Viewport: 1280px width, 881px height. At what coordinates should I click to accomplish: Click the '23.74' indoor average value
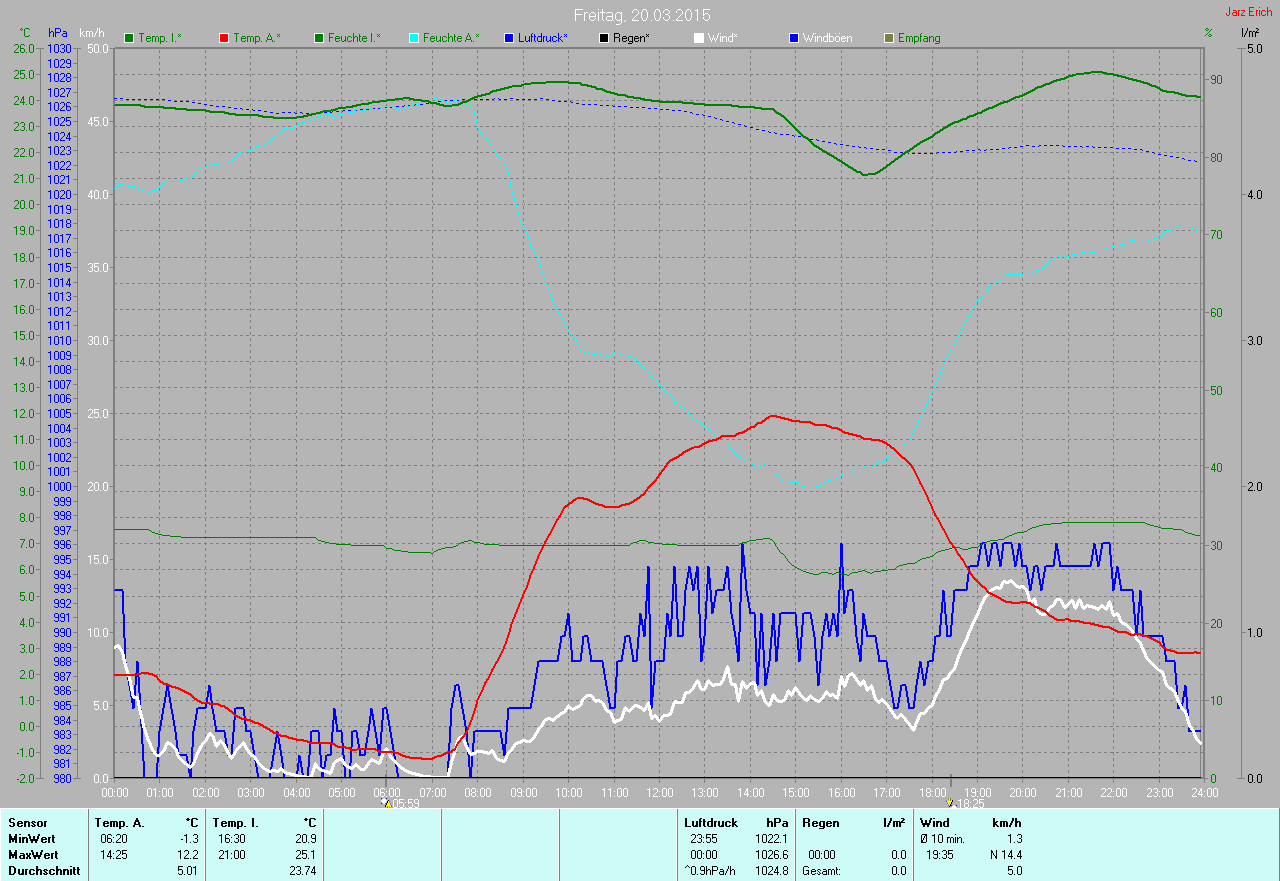(303, 871)
